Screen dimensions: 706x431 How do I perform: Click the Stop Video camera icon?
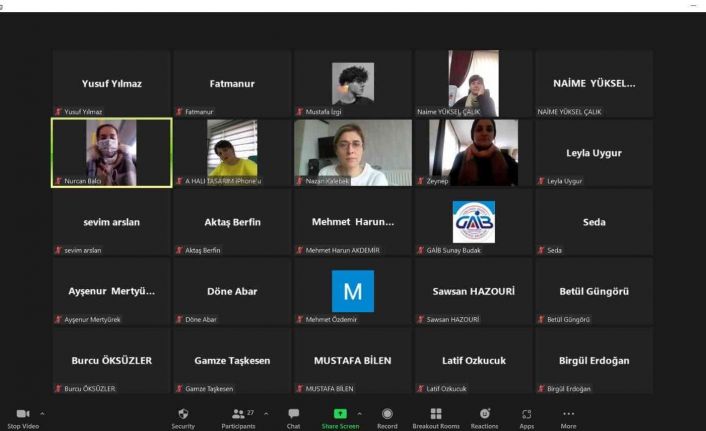(23, 413)
